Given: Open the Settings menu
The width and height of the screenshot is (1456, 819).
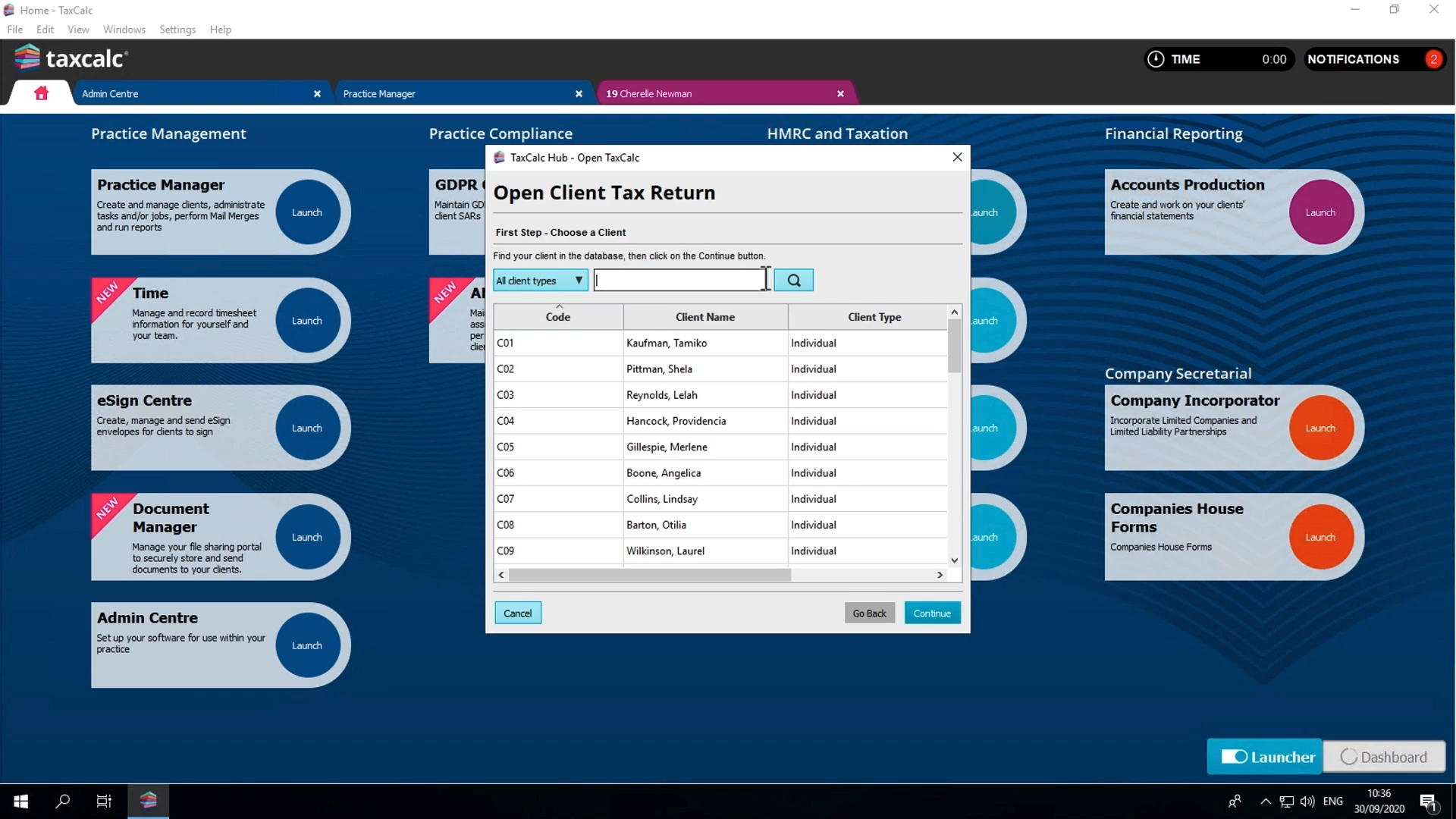Looking at the screenshot, I should point(177,30).
